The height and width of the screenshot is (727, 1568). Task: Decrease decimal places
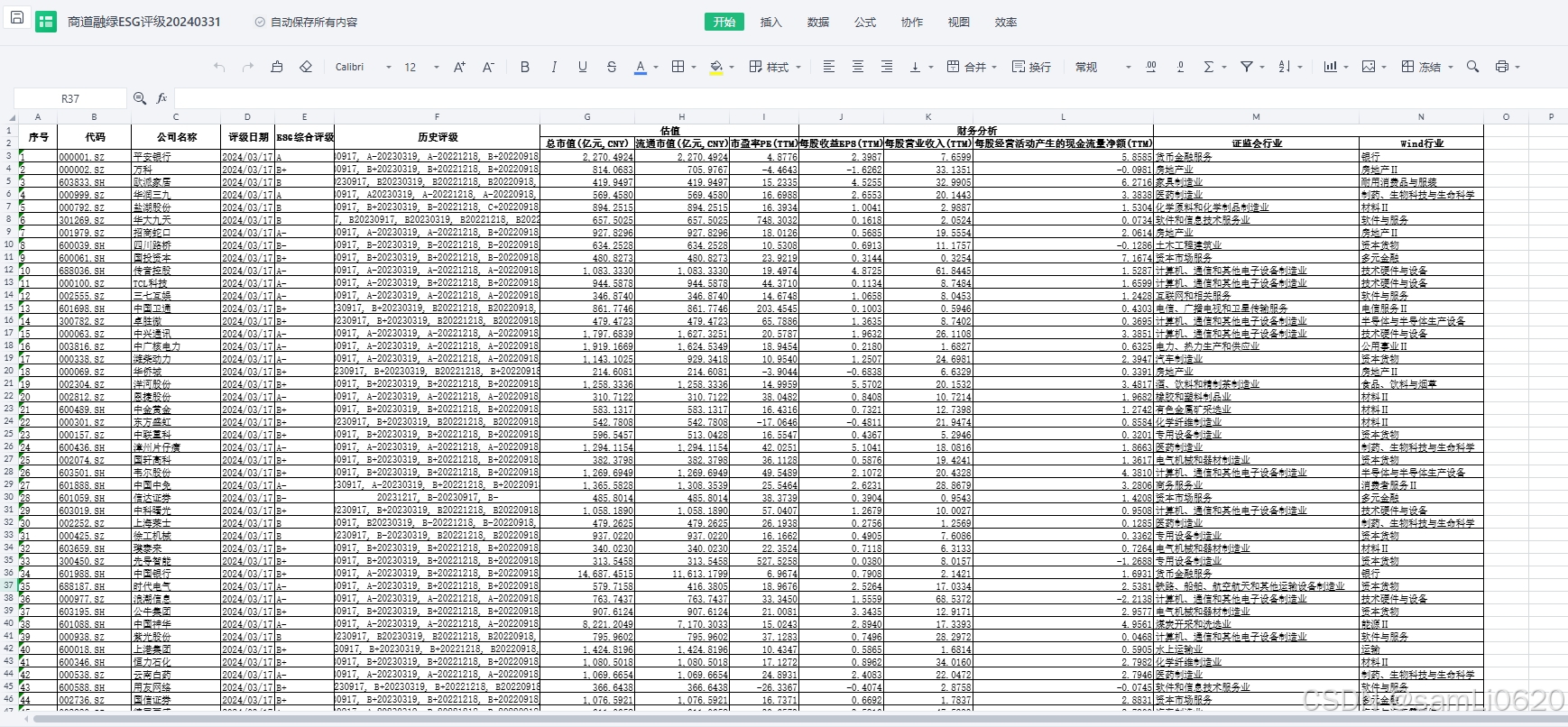[1180, 67]
